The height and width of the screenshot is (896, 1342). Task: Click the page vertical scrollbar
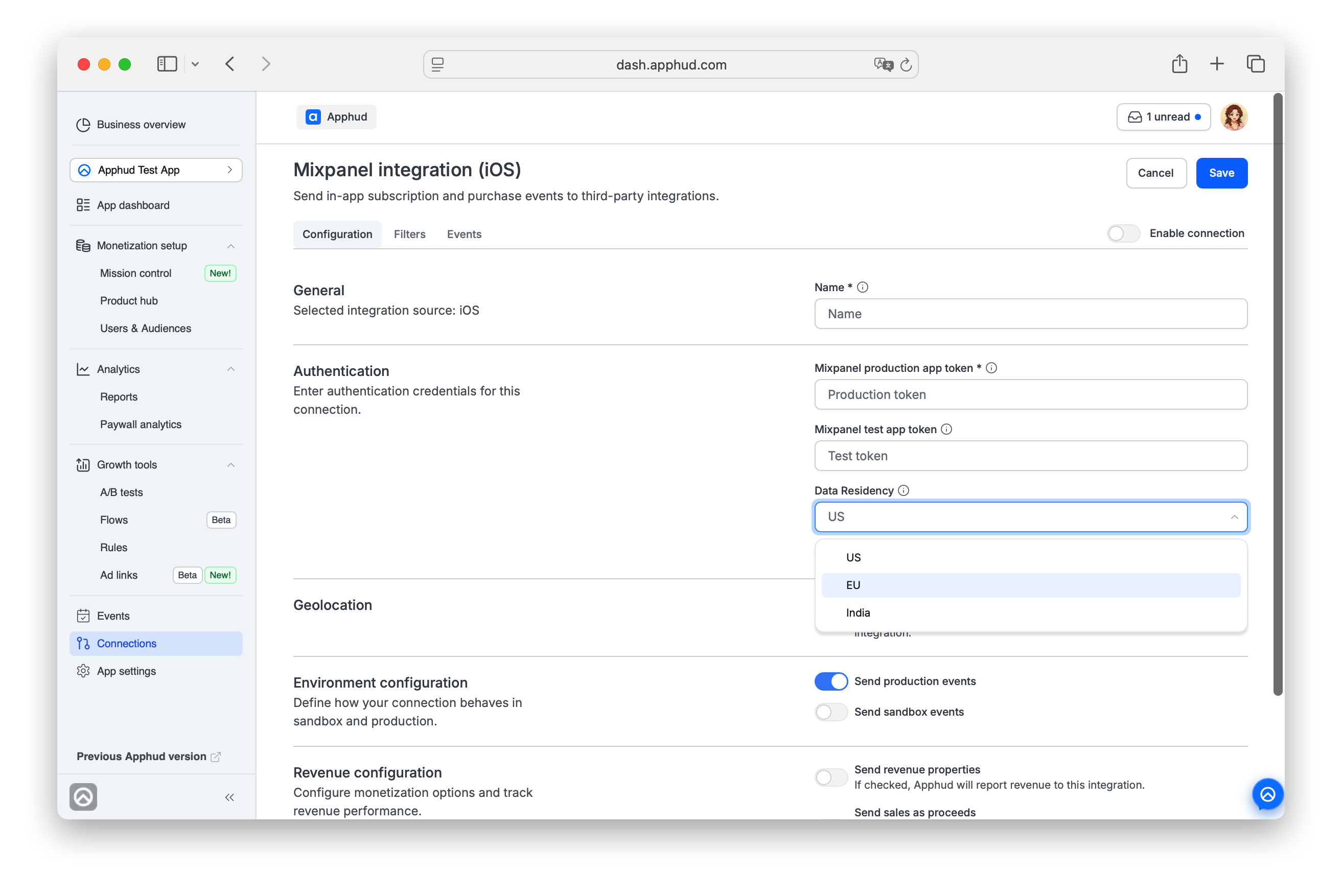coord(1278,394)
